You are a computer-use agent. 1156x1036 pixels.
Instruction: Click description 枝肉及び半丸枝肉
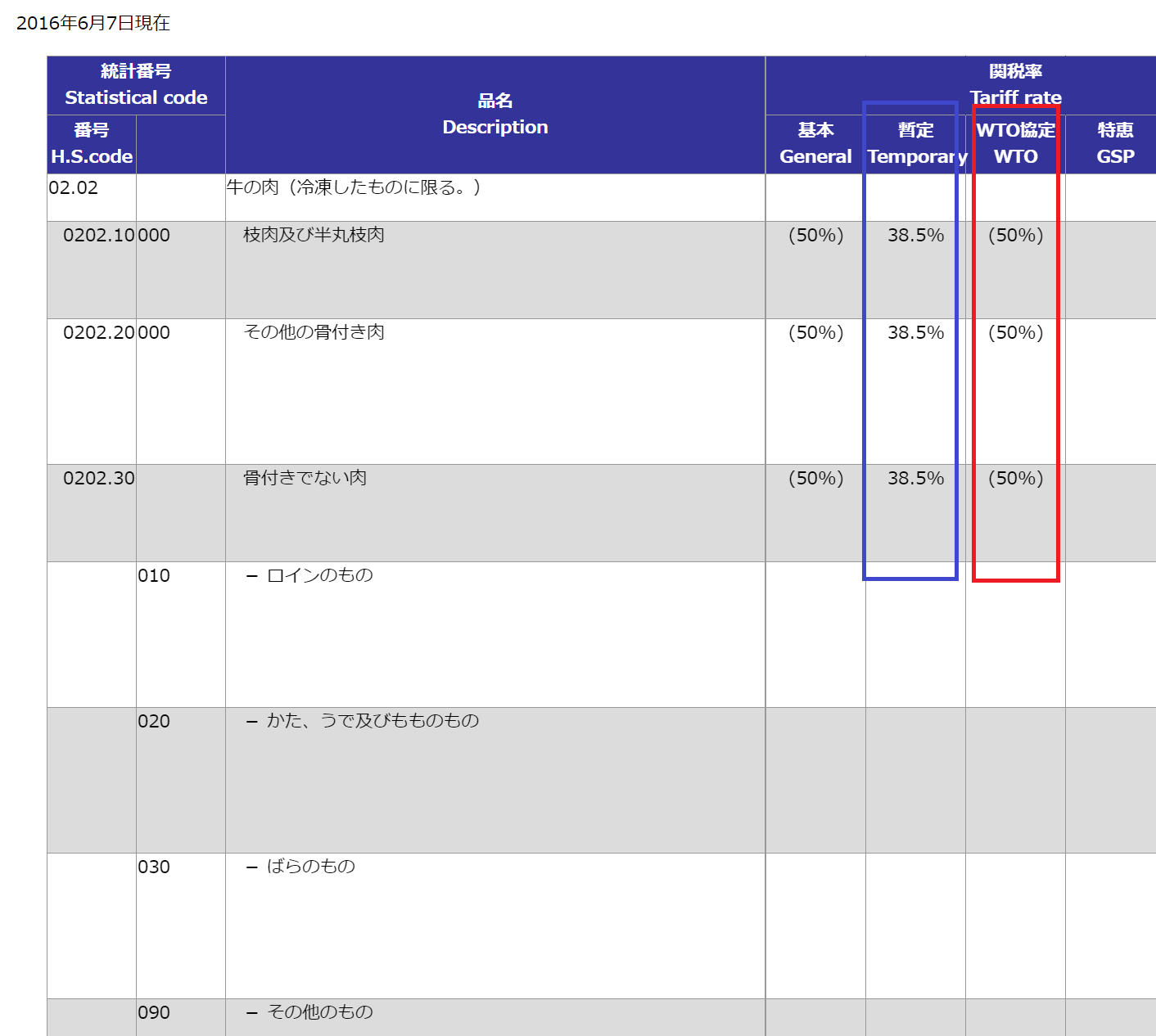point(314,235)
